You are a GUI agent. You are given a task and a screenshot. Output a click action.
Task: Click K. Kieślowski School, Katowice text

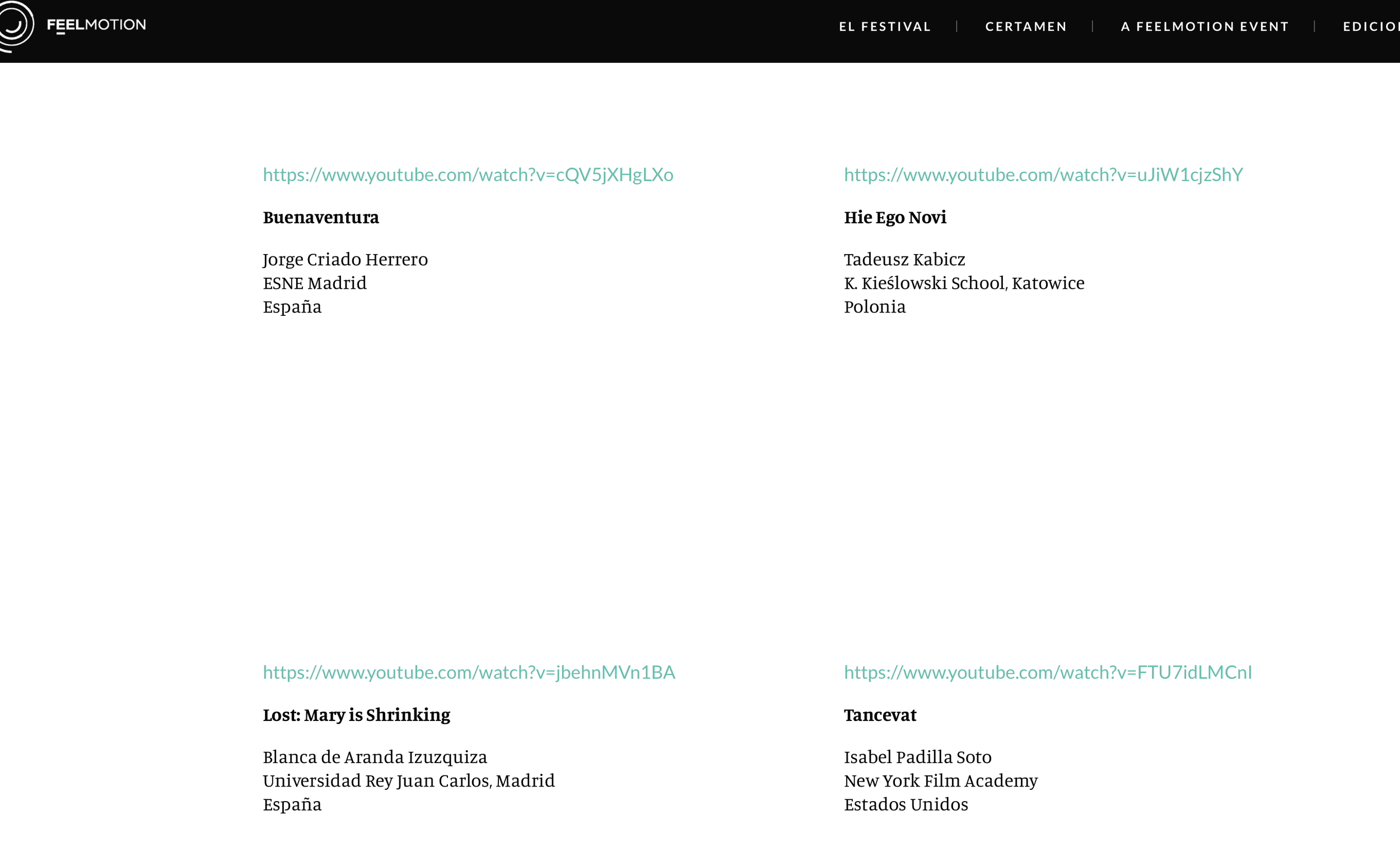(x=964, y=283)
